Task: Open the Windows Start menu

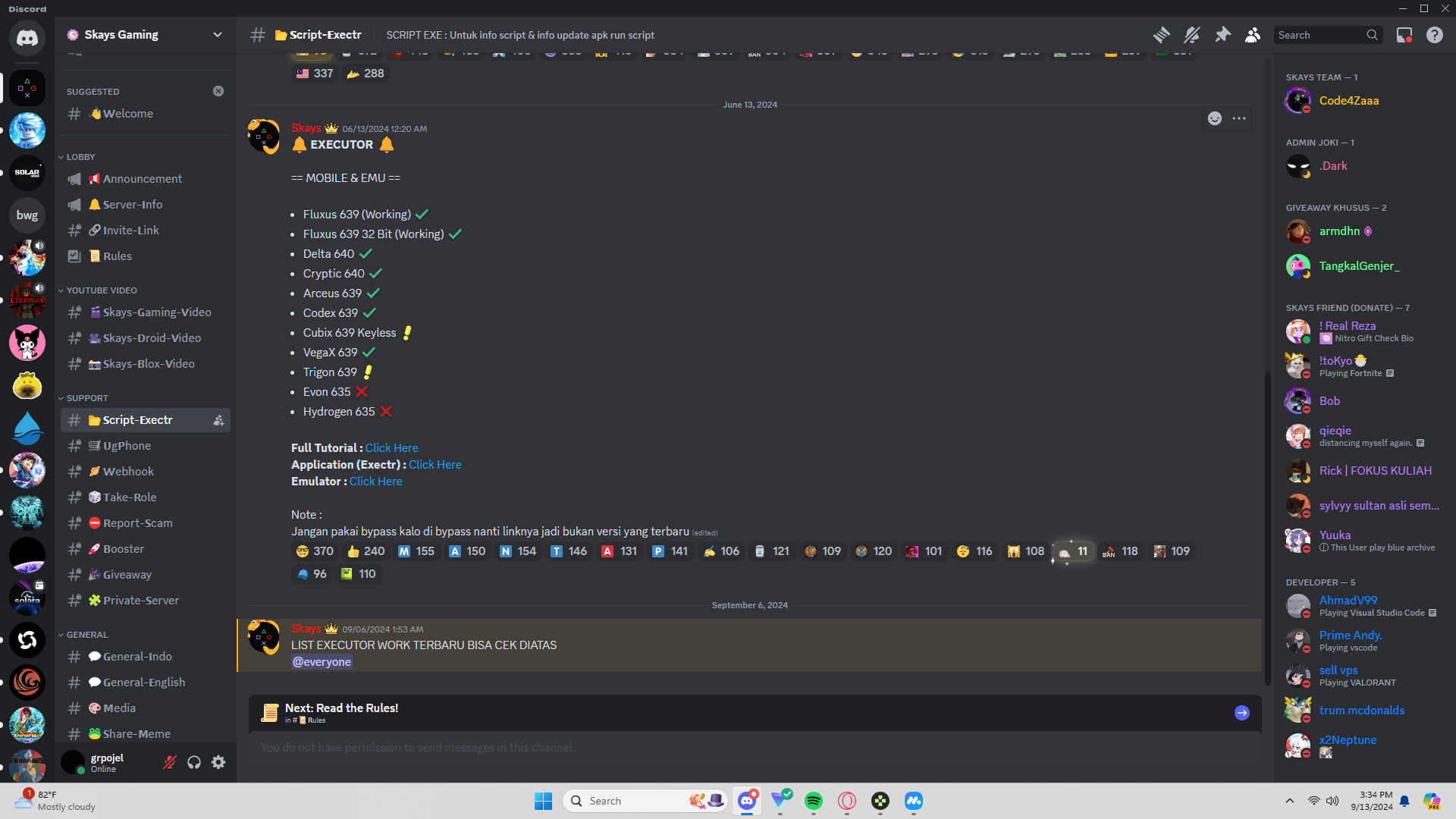Action: coord(544,801)
